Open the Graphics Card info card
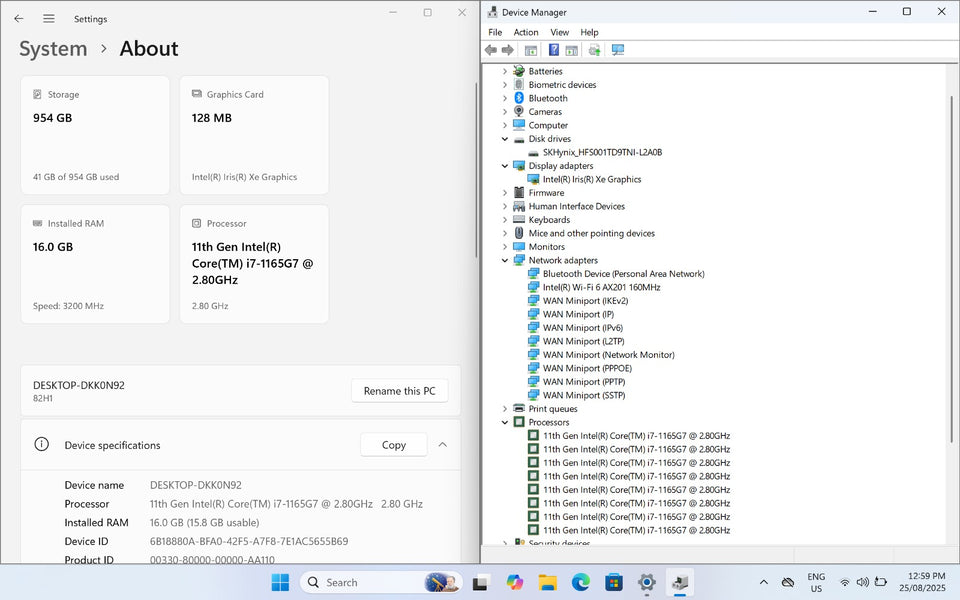 click(x=254, y=135)
